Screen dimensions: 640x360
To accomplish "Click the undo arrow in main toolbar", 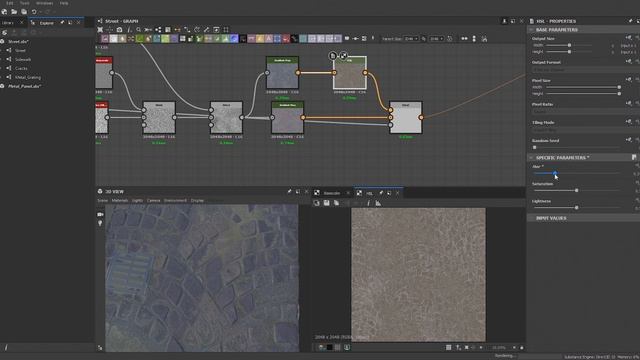I will pyautogui.click(x=34, y=12).
